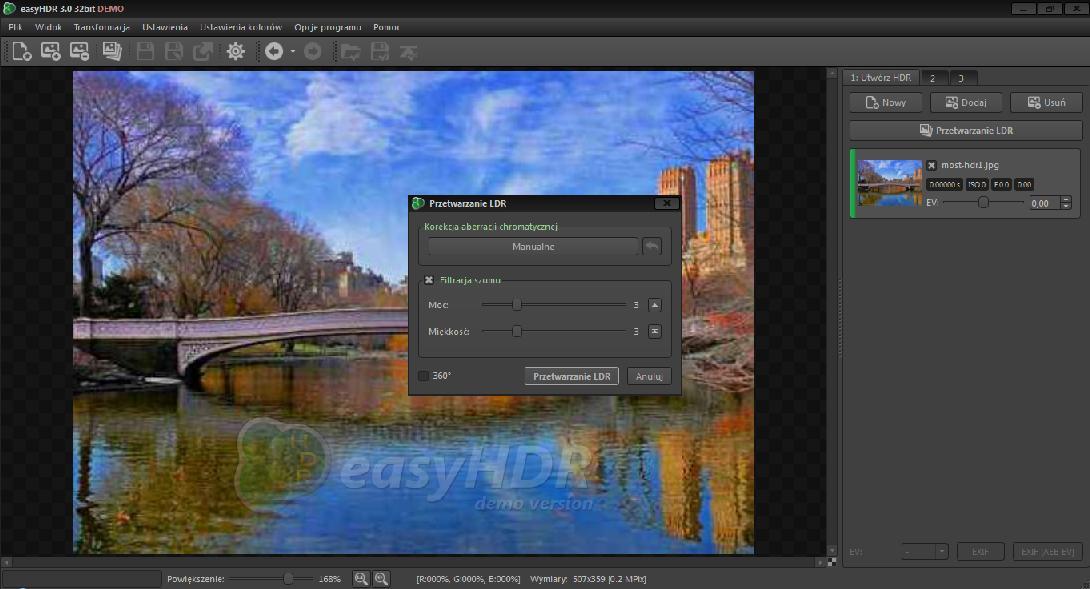
Task: Click the vertical scrollbar of image view
Action: [x=831, y=312]
